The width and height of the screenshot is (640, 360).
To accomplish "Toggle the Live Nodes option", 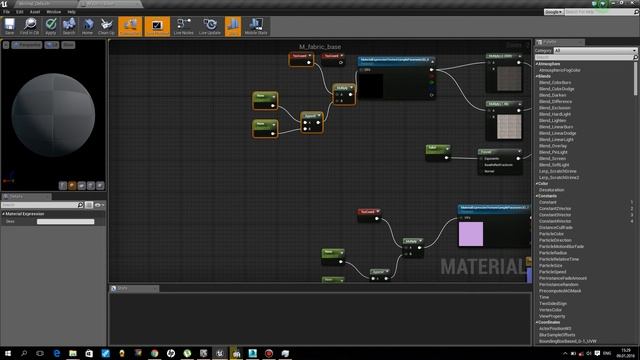I will pos(184,26).
